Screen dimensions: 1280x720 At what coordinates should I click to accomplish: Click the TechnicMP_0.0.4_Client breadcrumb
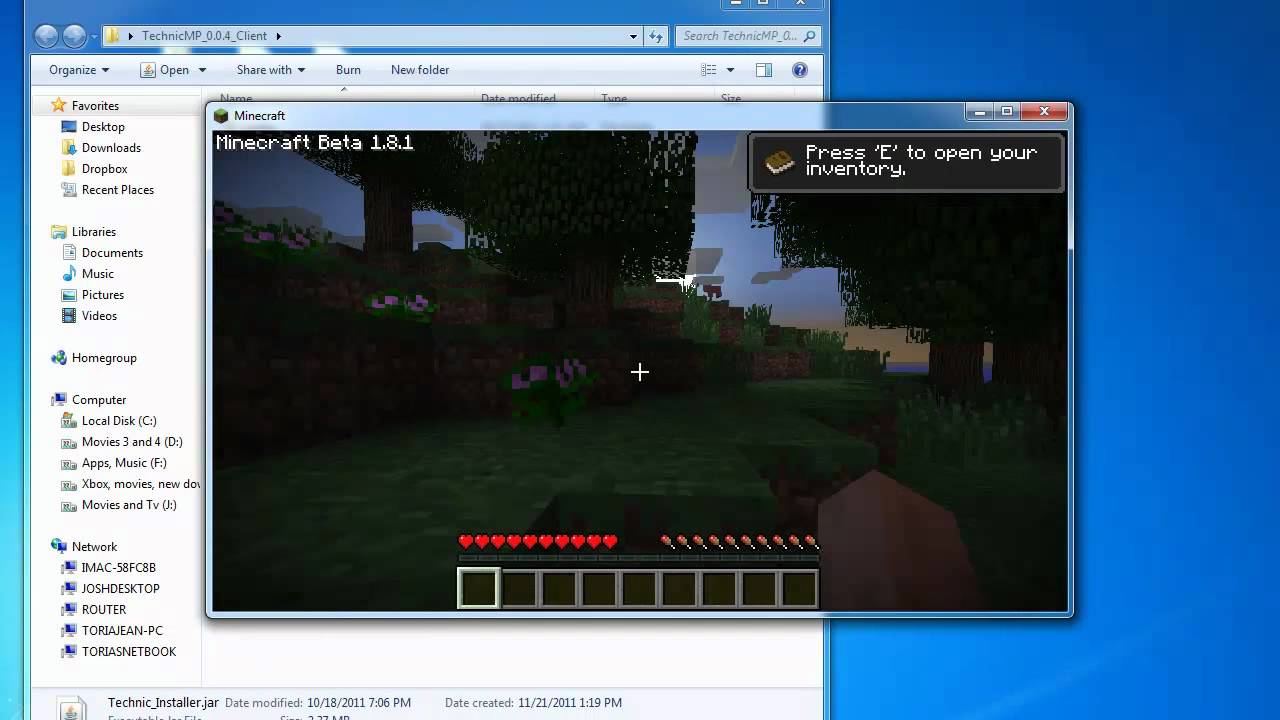click(205, 36)
